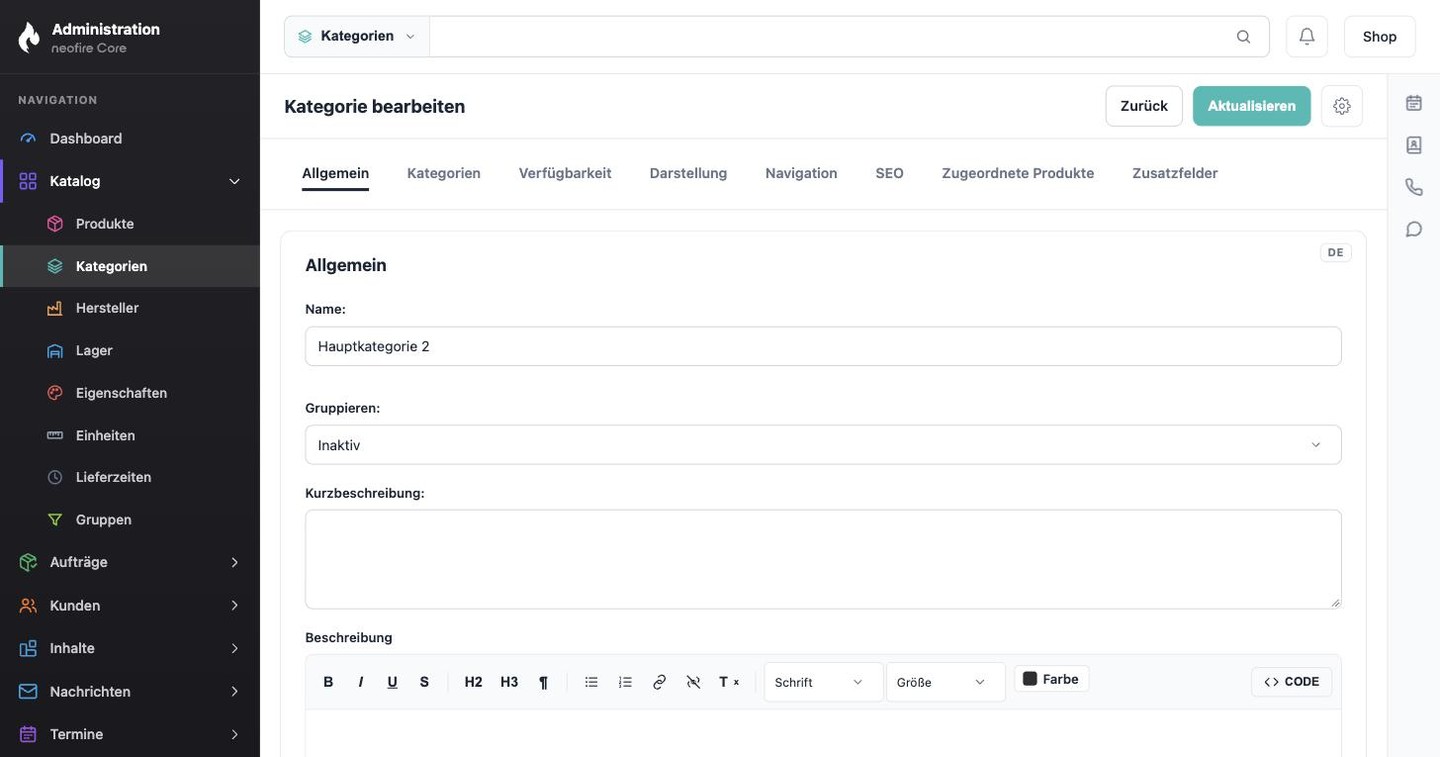Toggle bold formatting in editor
The height and width of the screenshot is (757, 1440).
(x=328, y=682)
